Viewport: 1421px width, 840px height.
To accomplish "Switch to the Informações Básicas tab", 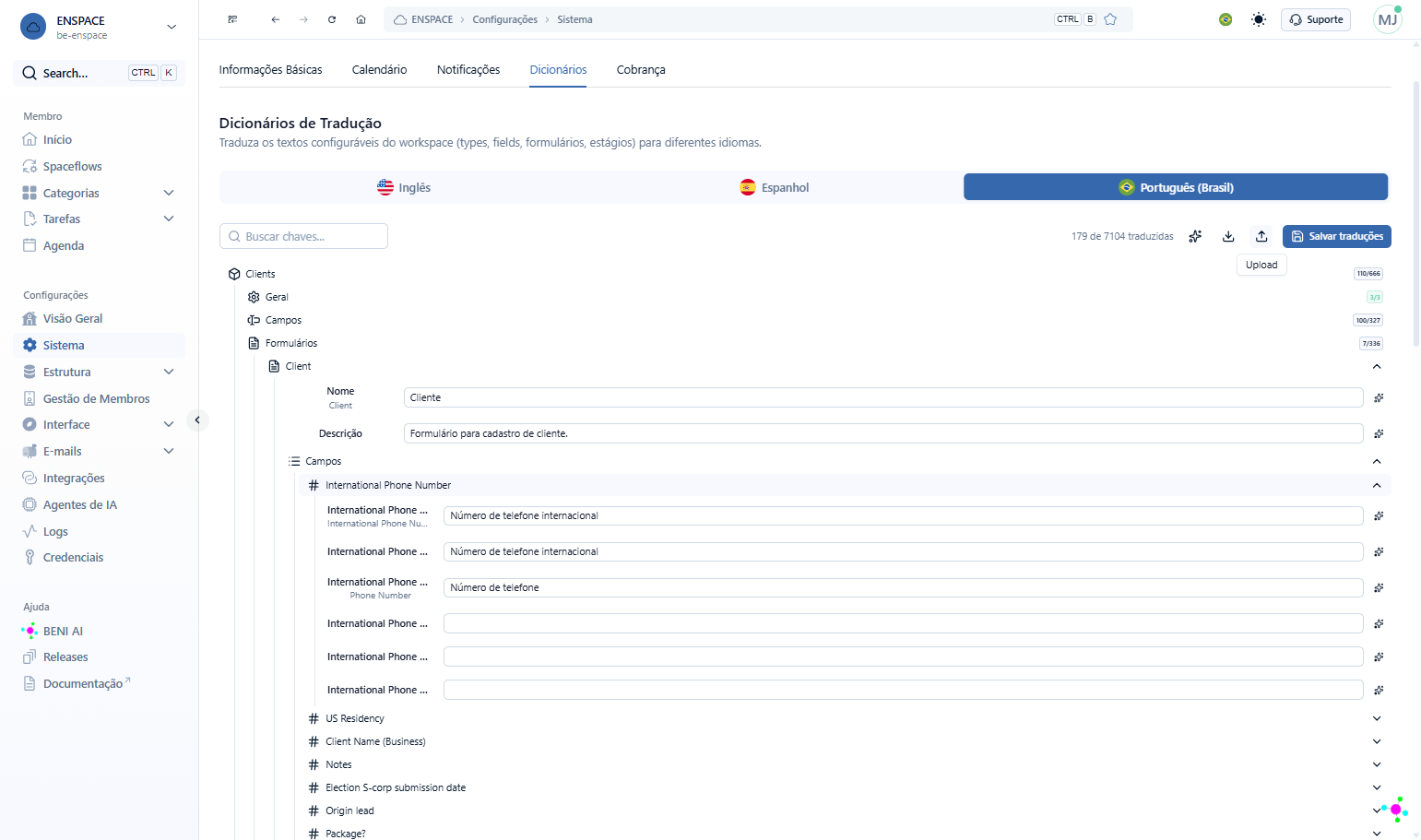I will tap(270, 69).
